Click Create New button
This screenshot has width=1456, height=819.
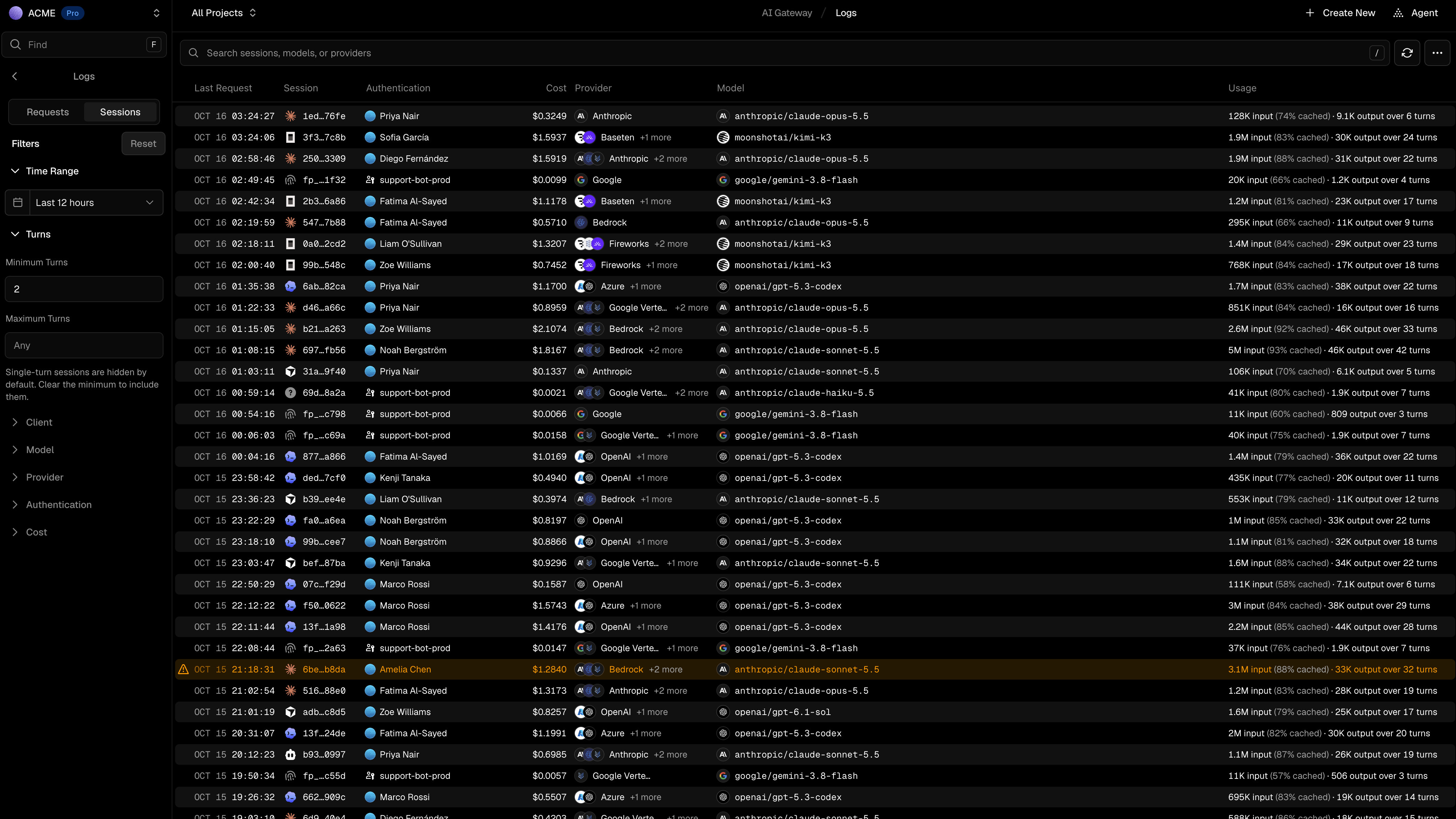[x=1340, y=13]
